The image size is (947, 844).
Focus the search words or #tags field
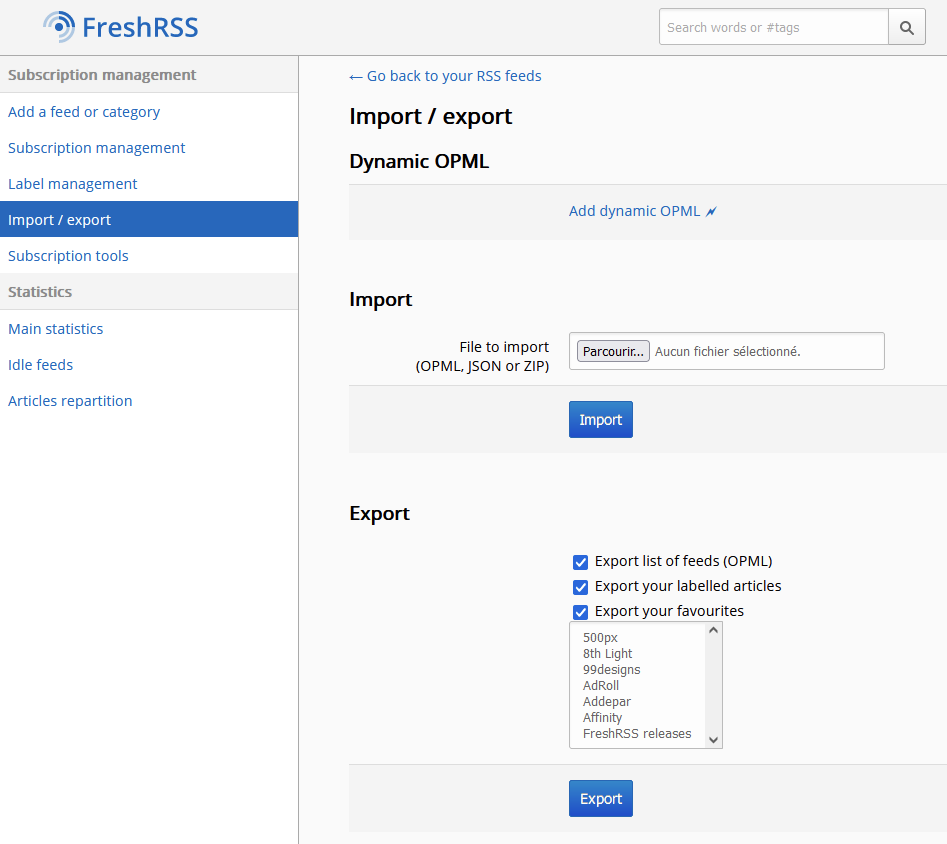coord(773,28)
